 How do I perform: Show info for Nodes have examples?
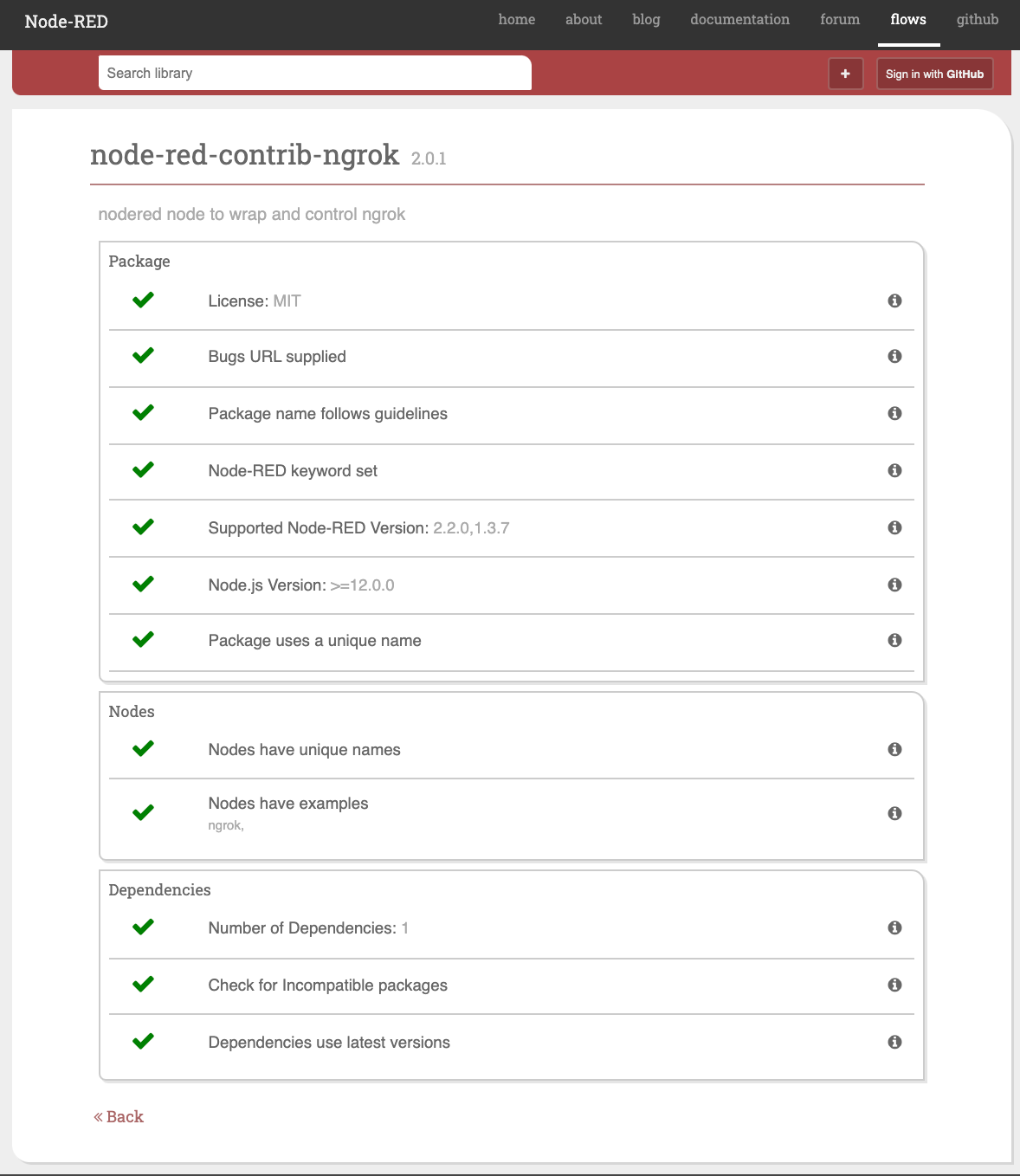894,813
